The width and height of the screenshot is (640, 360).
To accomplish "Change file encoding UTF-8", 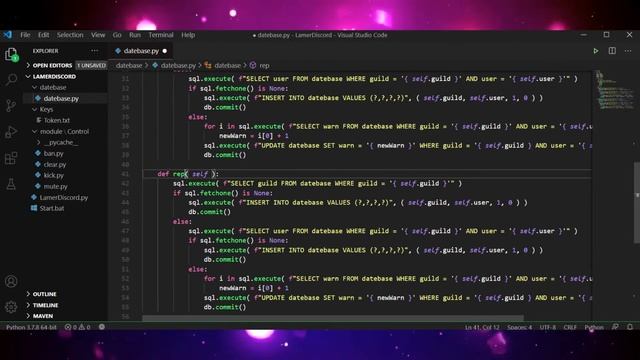I will click(547, 327).
